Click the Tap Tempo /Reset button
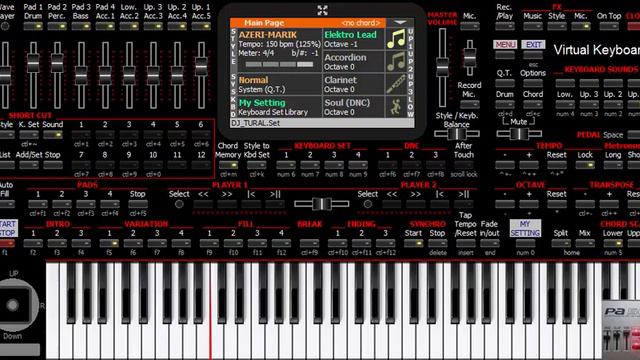The height and width of the screenshot is (360, 640). pos(465,243)
